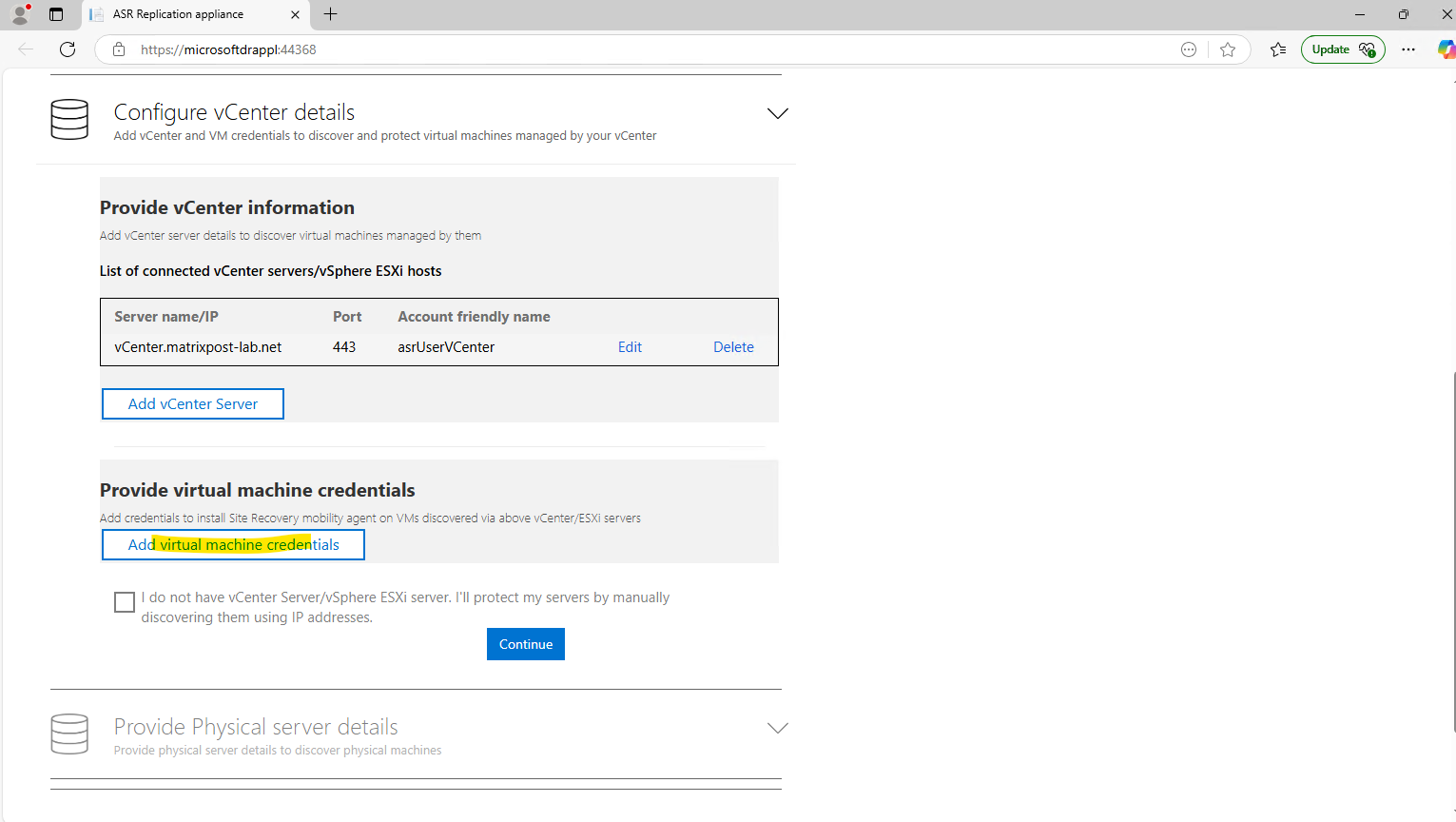Click the page vertical scrollbar

point(1452,552)
